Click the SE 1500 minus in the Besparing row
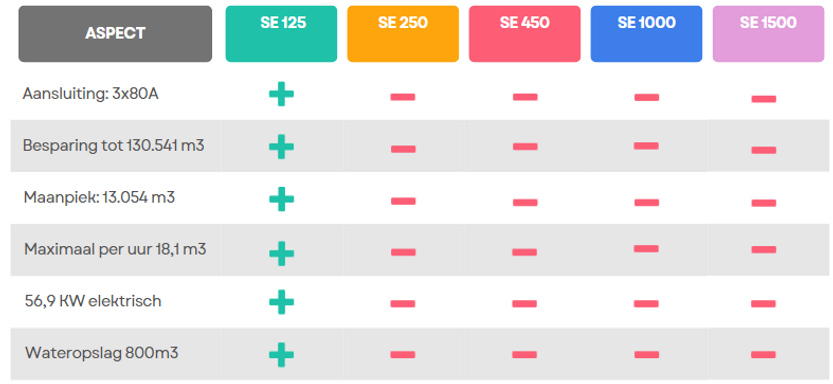 click(763, 150)
